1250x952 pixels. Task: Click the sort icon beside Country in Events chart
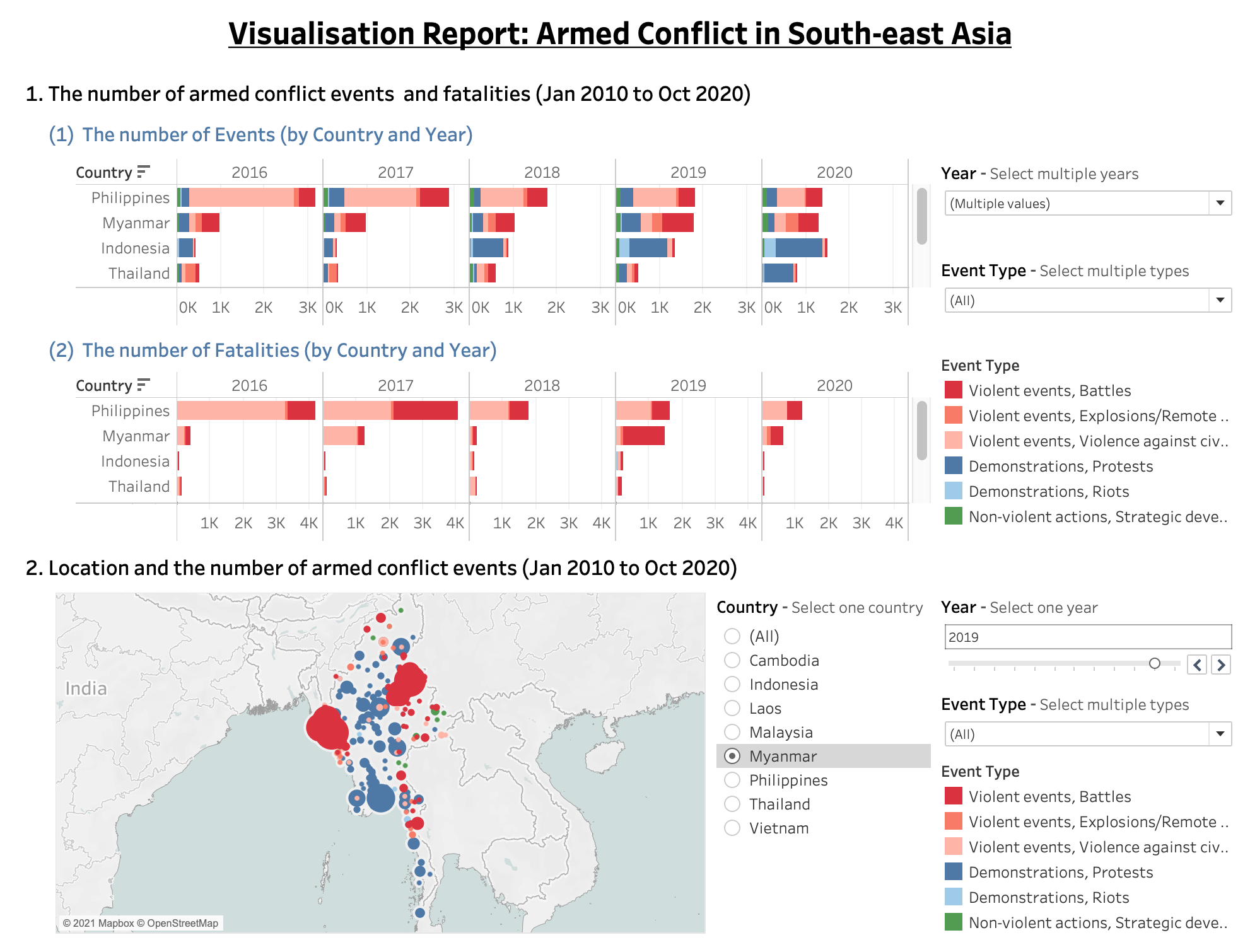[143, 171]
